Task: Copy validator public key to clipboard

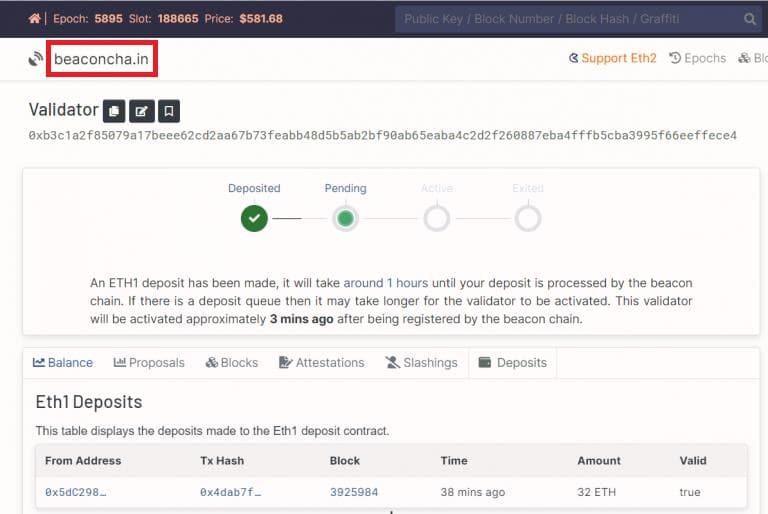Action: coord(114,111)
